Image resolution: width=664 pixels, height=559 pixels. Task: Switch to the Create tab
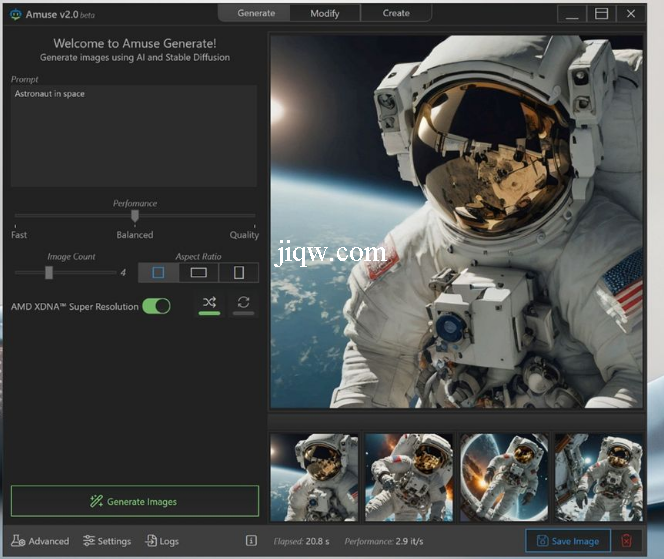click(396, 13)
